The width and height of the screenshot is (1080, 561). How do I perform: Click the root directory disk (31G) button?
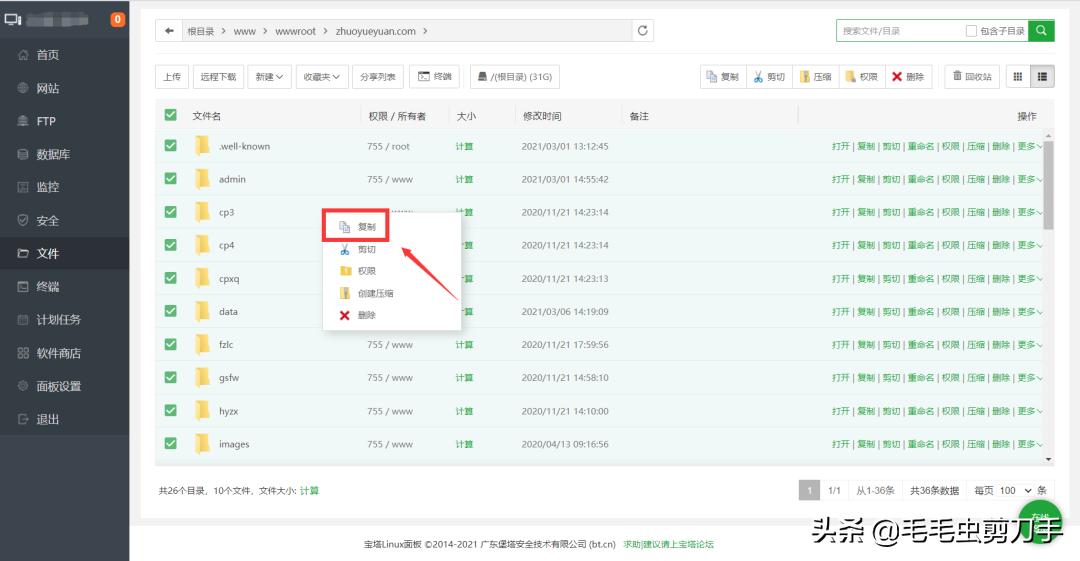515,76
